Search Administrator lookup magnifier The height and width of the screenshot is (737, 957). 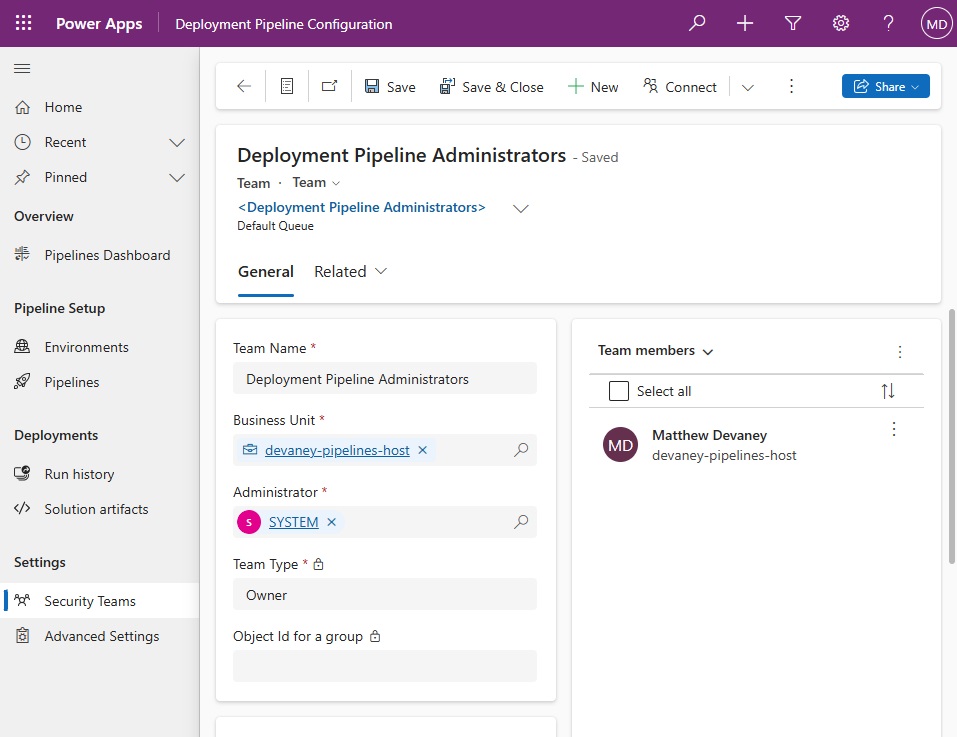(x=521, y=522)
